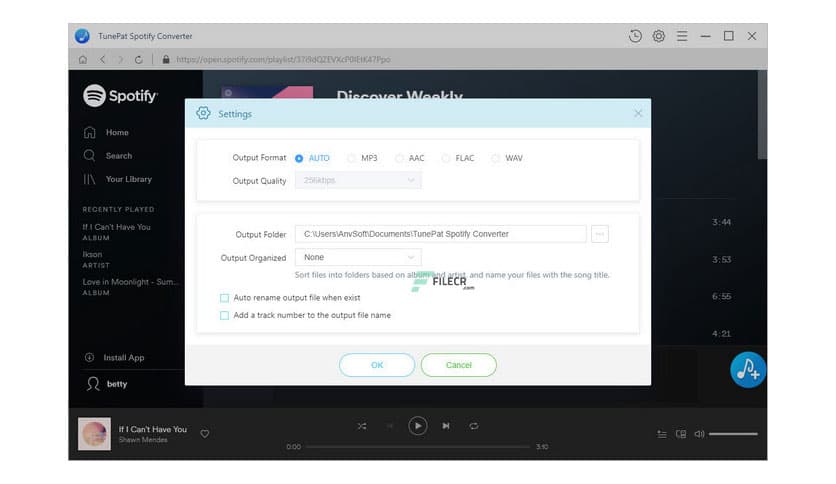836x484 pixels.
Task: Confirm settings with OK button
Action: click(x=377, y=365)
